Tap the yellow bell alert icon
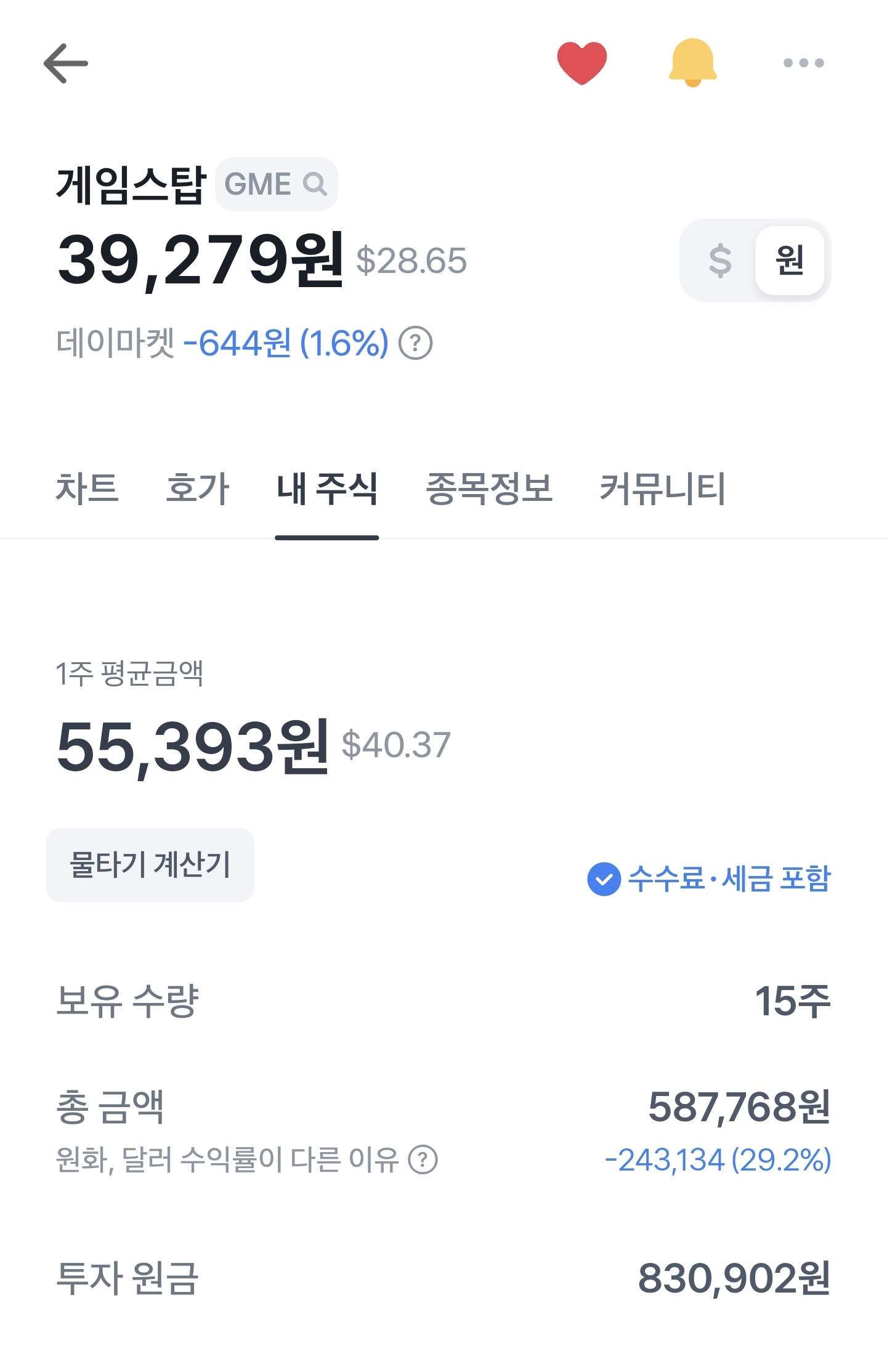 point(692,63)
